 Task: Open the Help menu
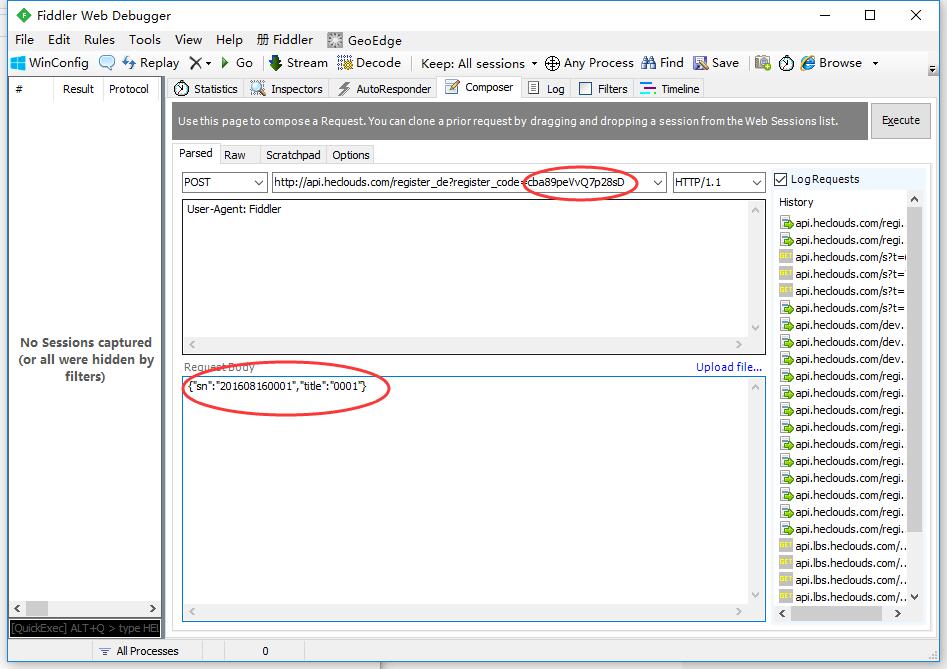(x=230, y=40)
